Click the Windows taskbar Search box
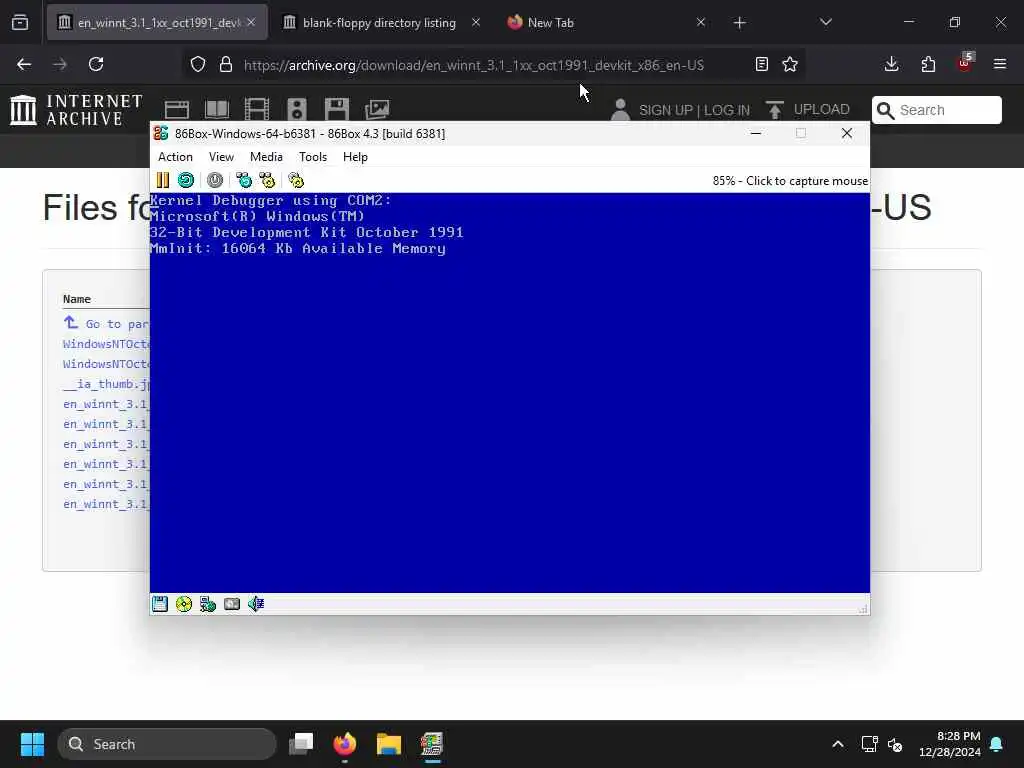The image size is (1024, 768). 167,744
